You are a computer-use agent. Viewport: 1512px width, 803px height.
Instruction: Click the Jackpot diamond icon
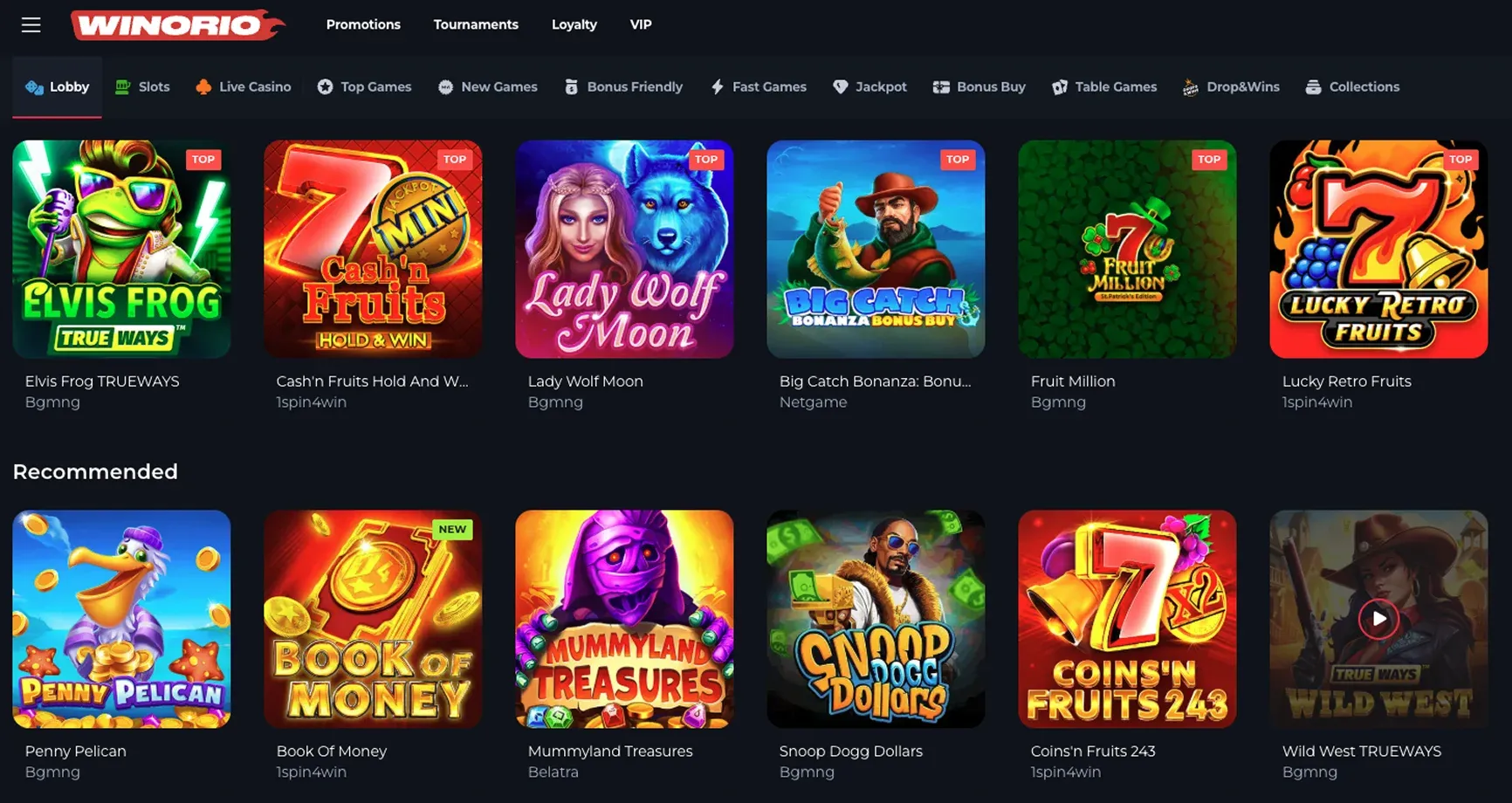[x=841, y=86]
